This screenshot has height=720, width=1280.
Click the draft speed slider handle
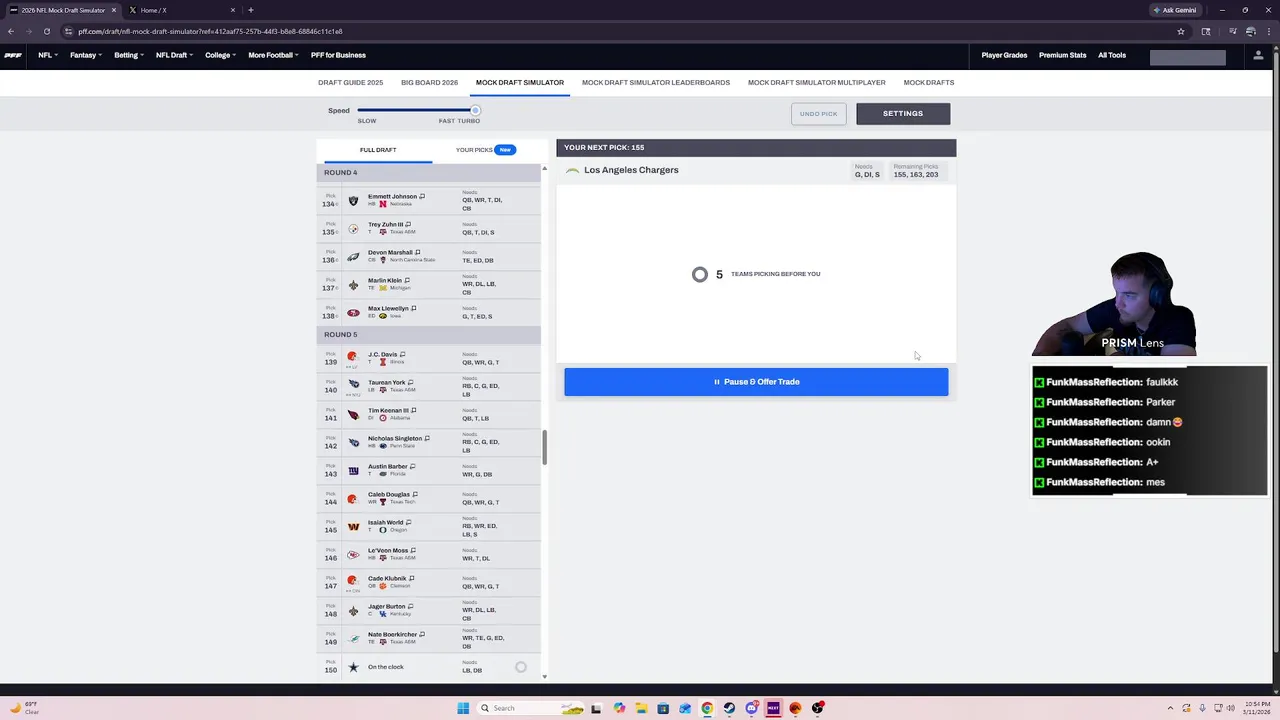click(475, 110)
